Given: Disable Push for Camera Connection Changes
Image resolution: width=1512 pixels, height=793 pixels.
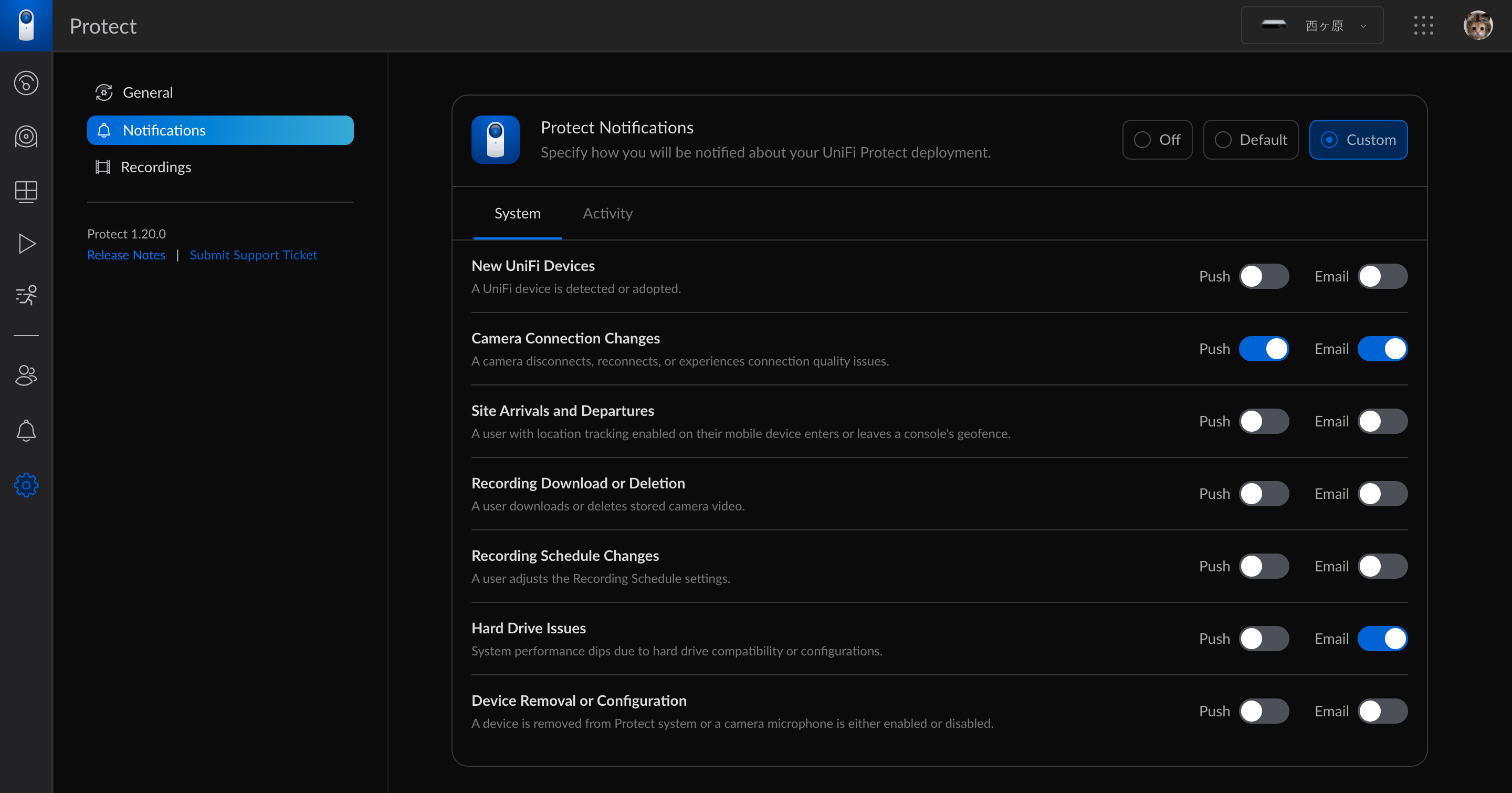Looking at the screenshot, I should (1264, 349).
